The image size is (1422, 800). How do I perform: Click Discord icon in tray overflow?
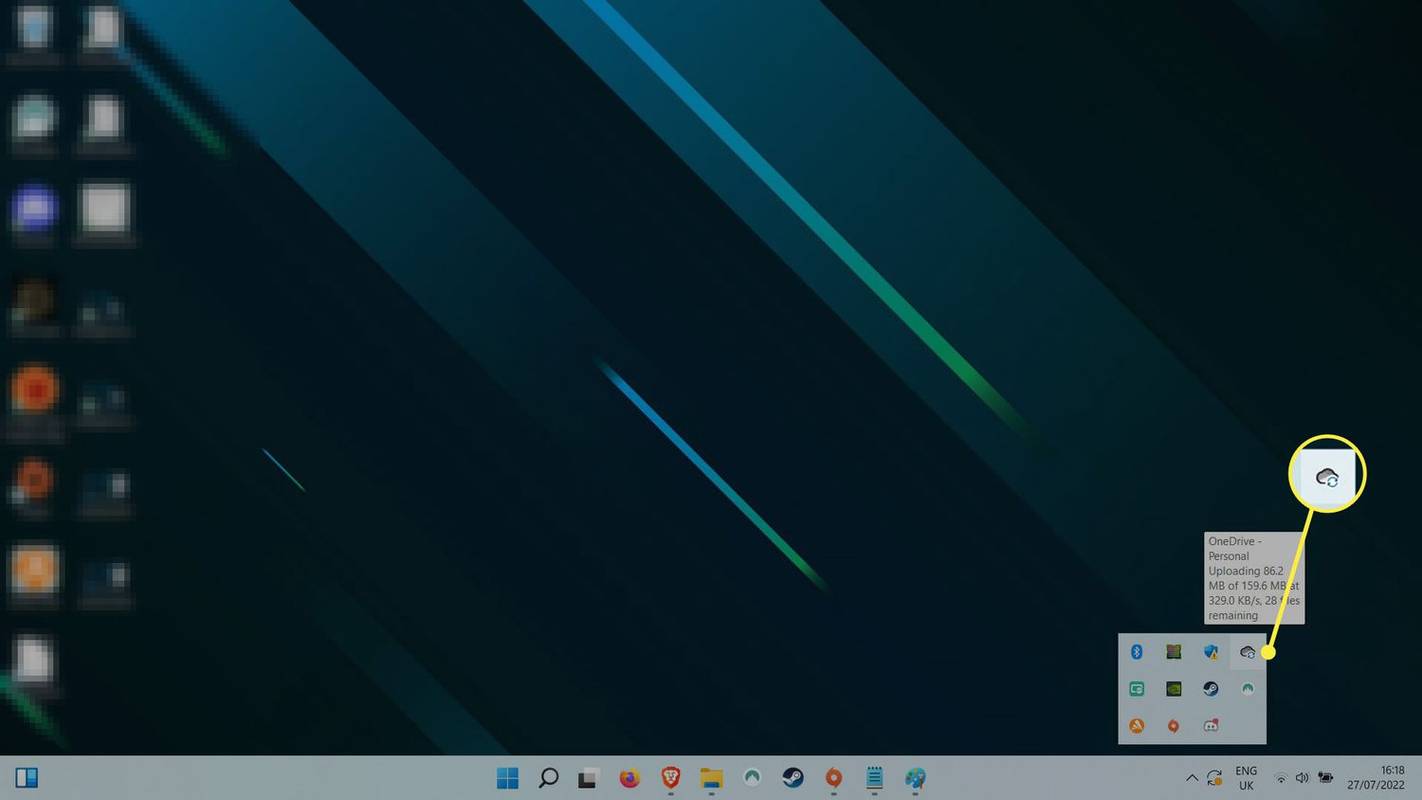click(1211, 726)
